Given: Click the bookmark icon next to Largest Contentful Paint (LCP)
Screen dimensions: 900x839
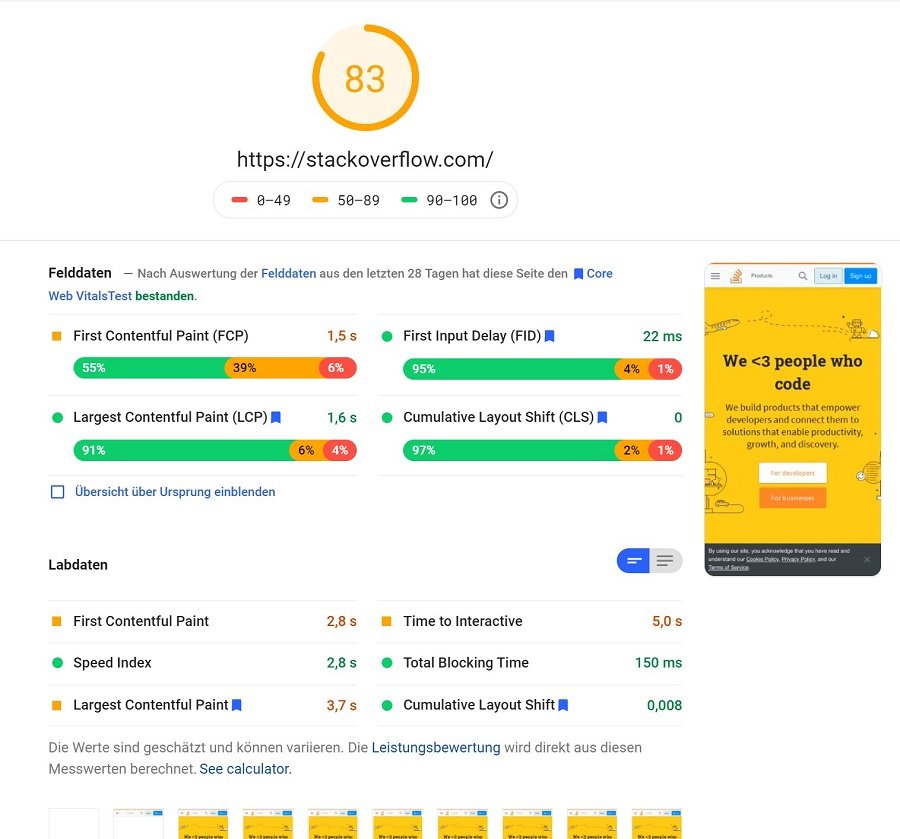Looking at the screenshot, I should pos(276,417).
